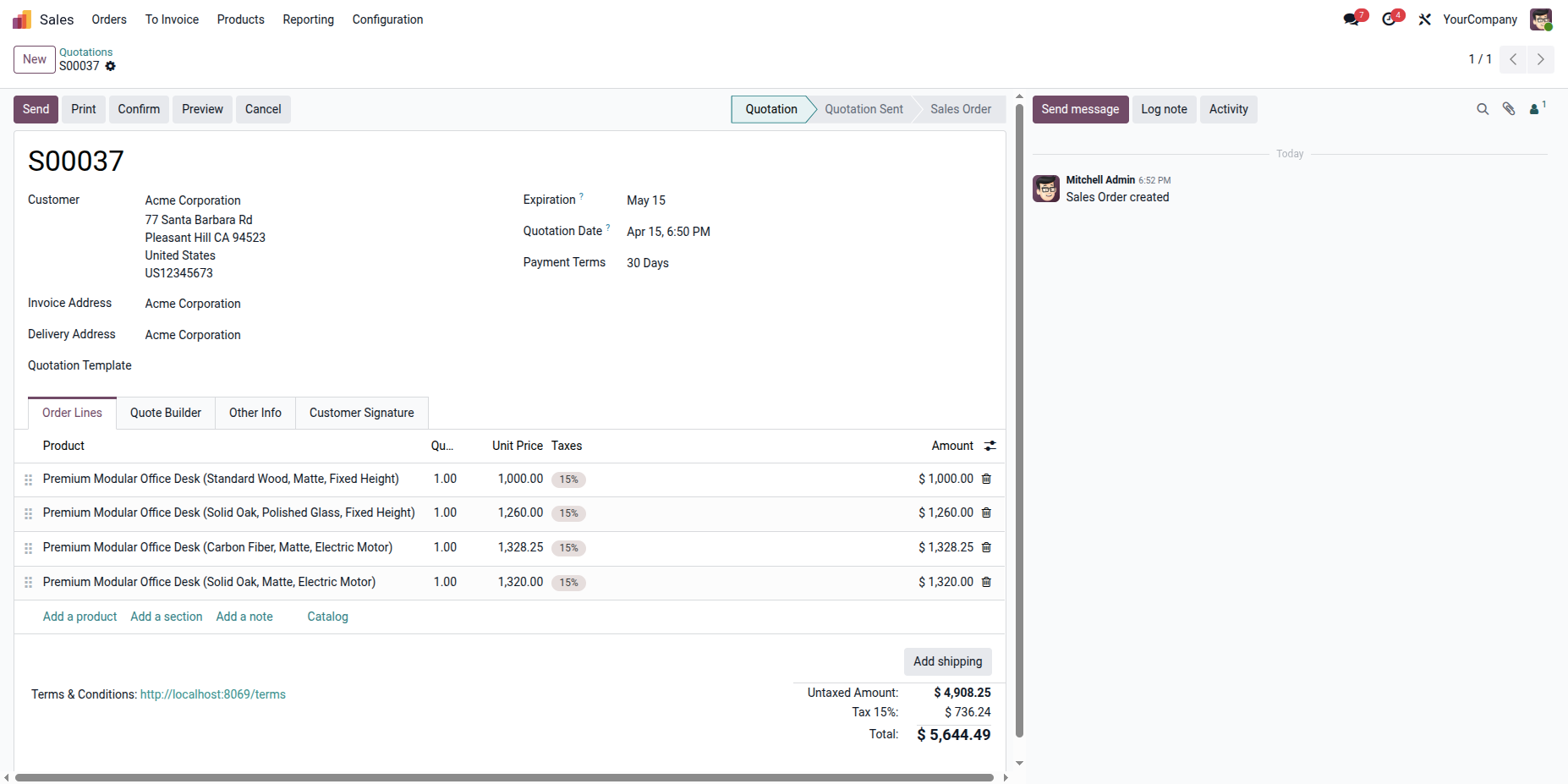Open the activities clock icon
The width and height of the screenshot is (1568, 784).
click(x=1389, y=19)
